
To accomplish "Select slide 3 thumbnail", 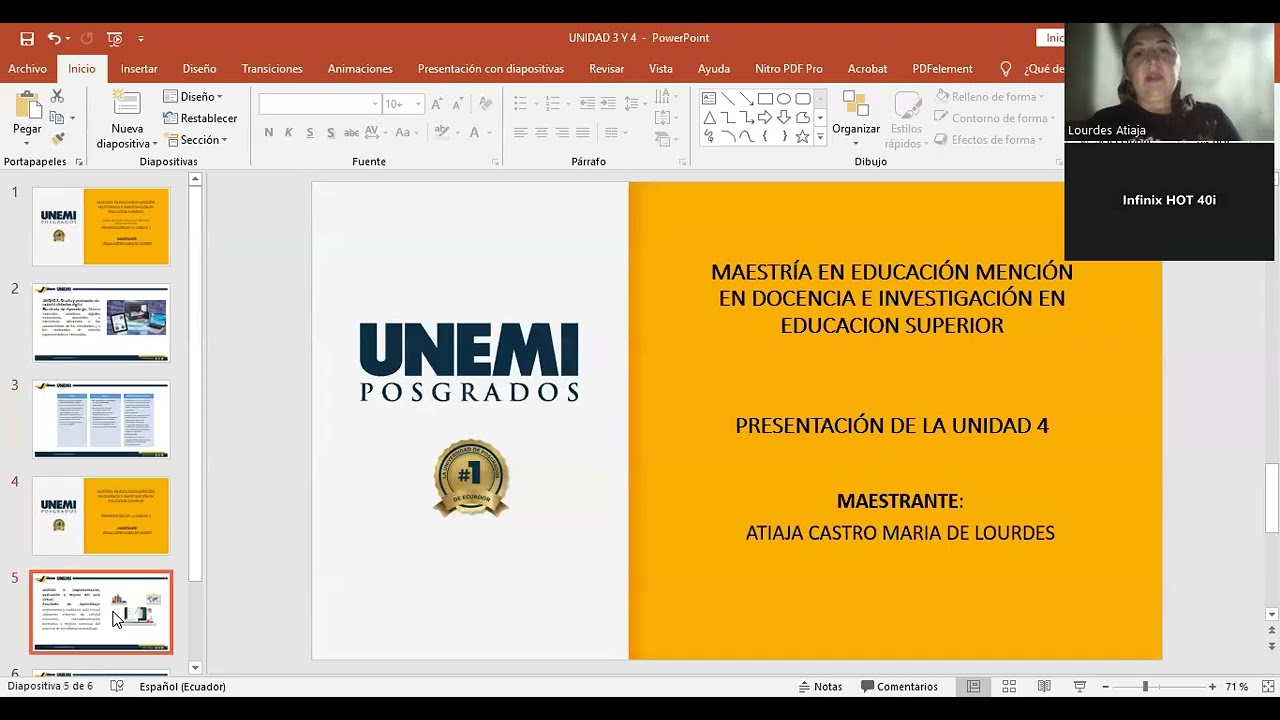I will 101,419.
